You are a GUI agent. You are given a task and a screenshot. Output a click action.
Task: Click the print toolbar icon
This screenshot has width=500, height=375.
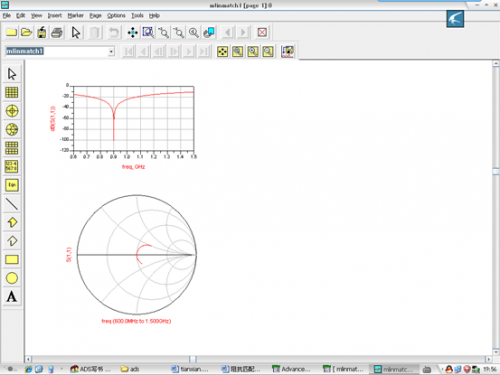[57, 33]
